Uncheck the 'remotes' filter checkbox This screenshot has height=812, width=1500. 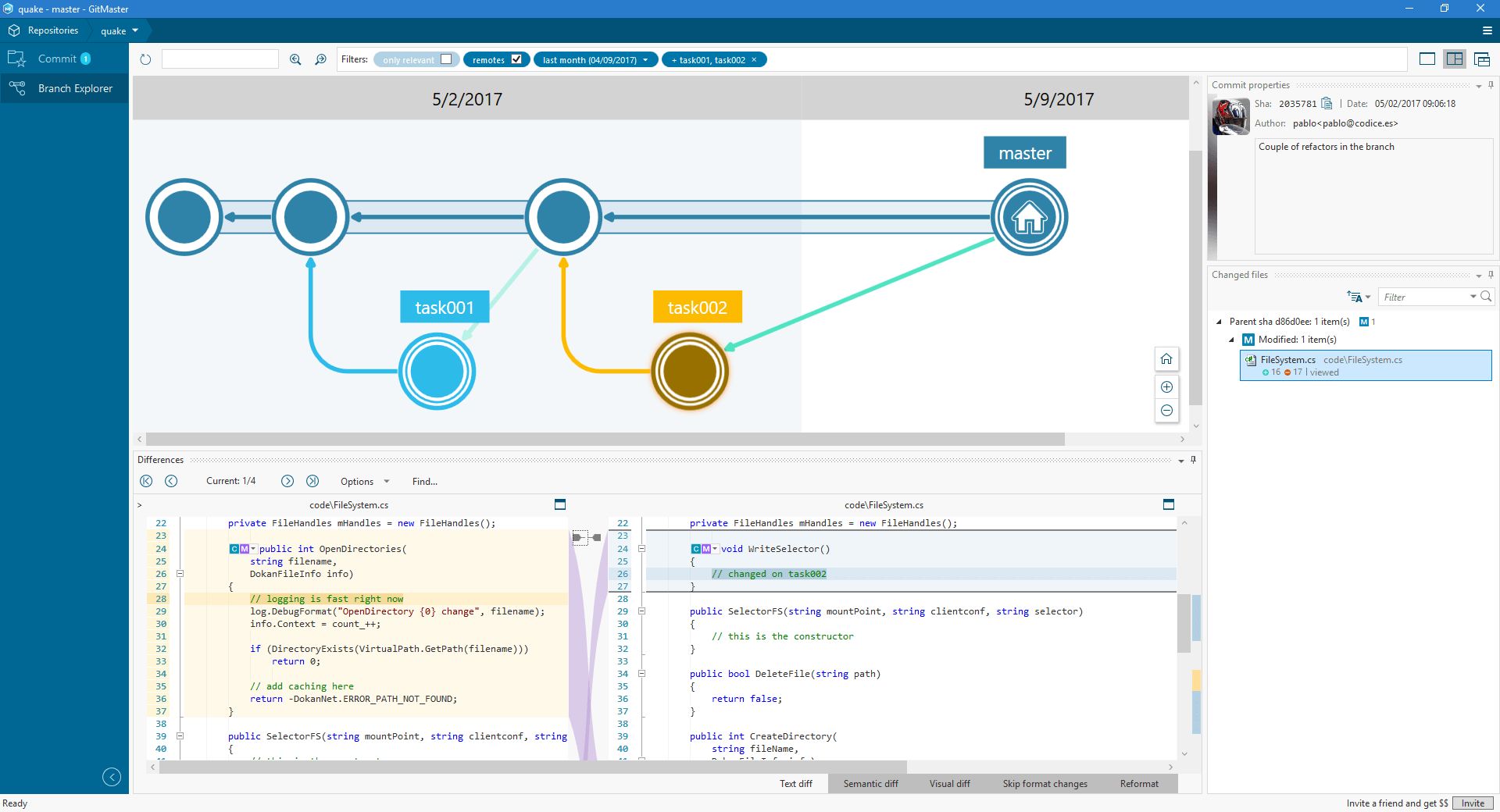[516, 59]
